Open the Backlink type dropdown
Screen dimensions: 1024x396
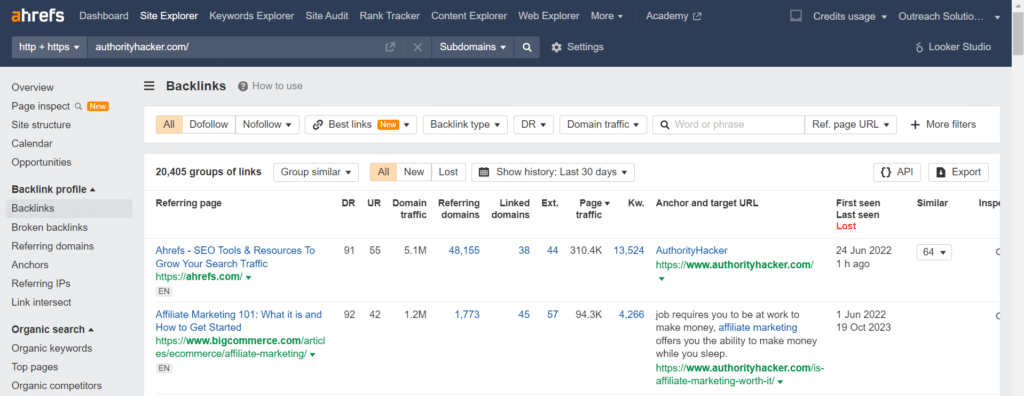point(465,124)
